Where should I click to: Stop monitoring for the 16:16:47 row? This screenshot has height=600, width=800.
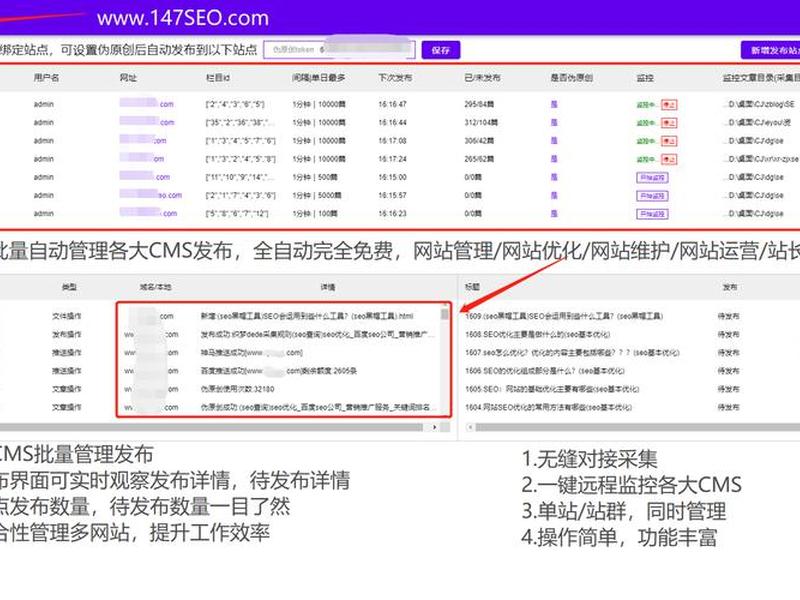(x=669, y=105)
